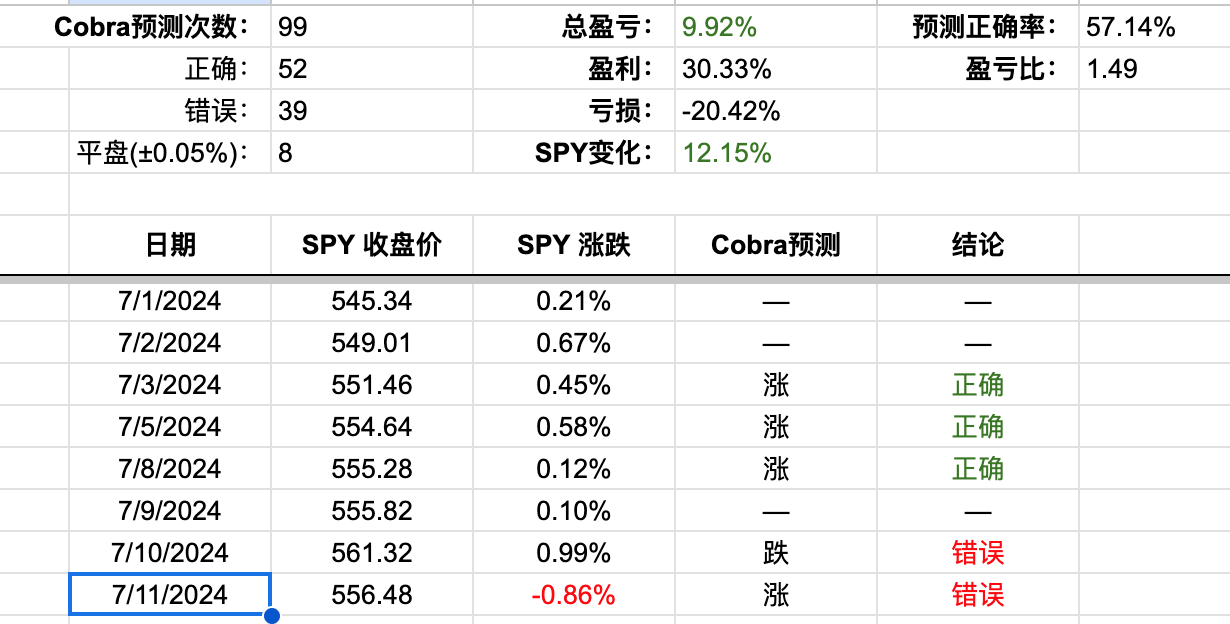
Task: Select the SPY变化 value 12.15%
Action: [776, 153]
